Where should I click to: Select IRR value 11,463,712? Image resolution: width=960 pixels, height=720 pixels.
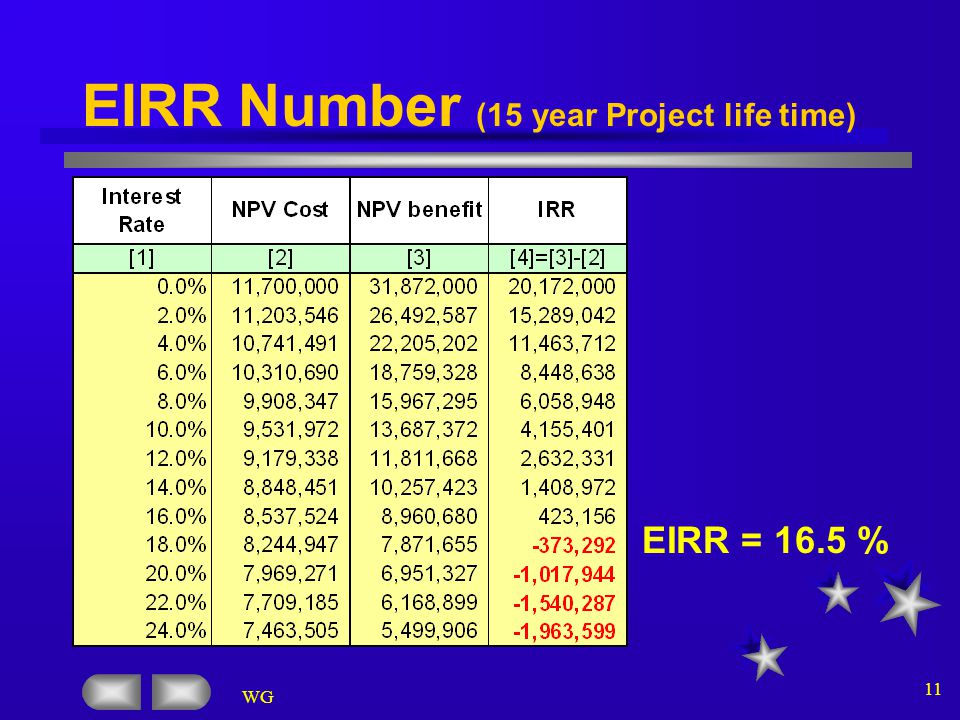[561, 343]
